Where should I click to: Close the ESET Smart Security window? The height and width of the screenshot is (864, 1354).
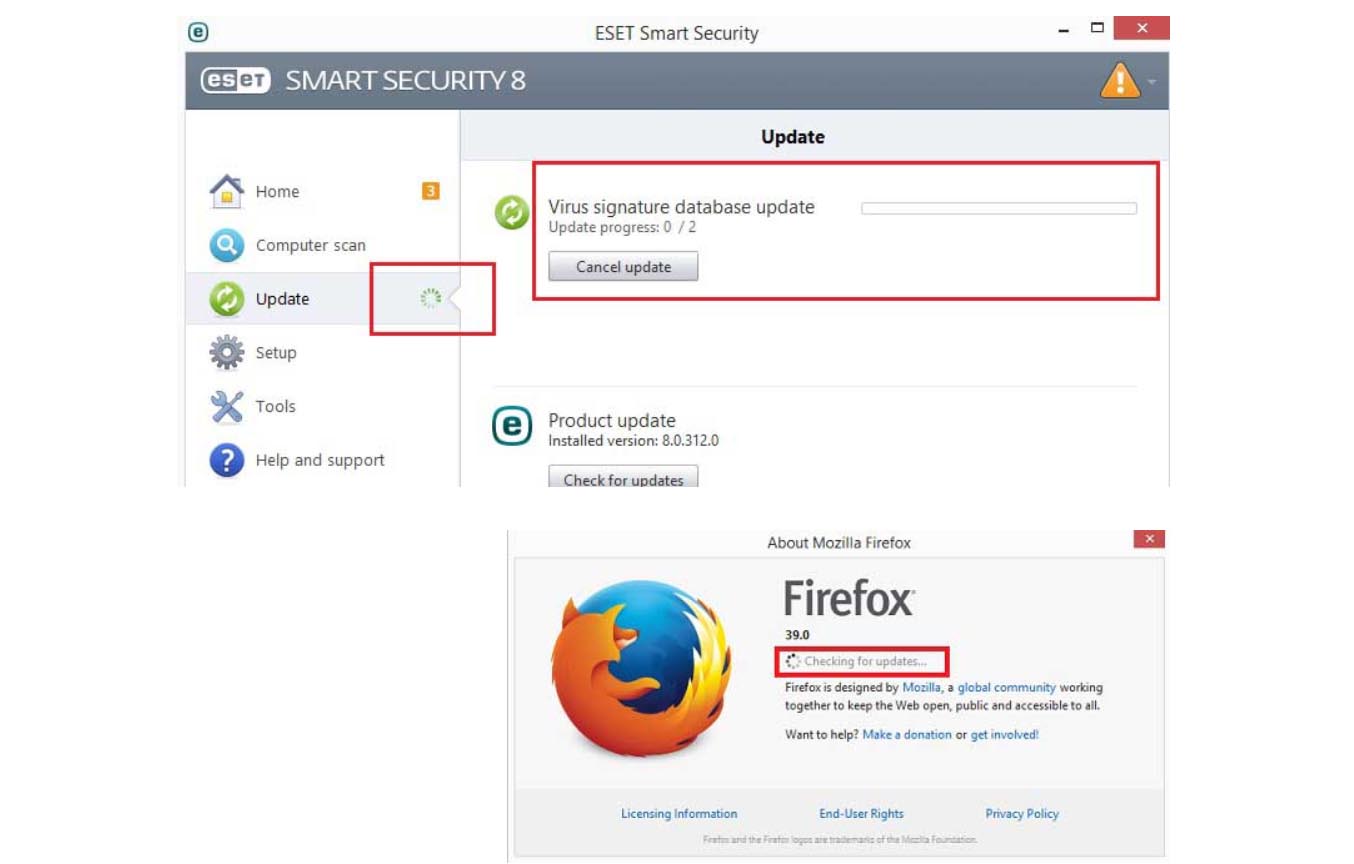click(x=1142, y=28)
